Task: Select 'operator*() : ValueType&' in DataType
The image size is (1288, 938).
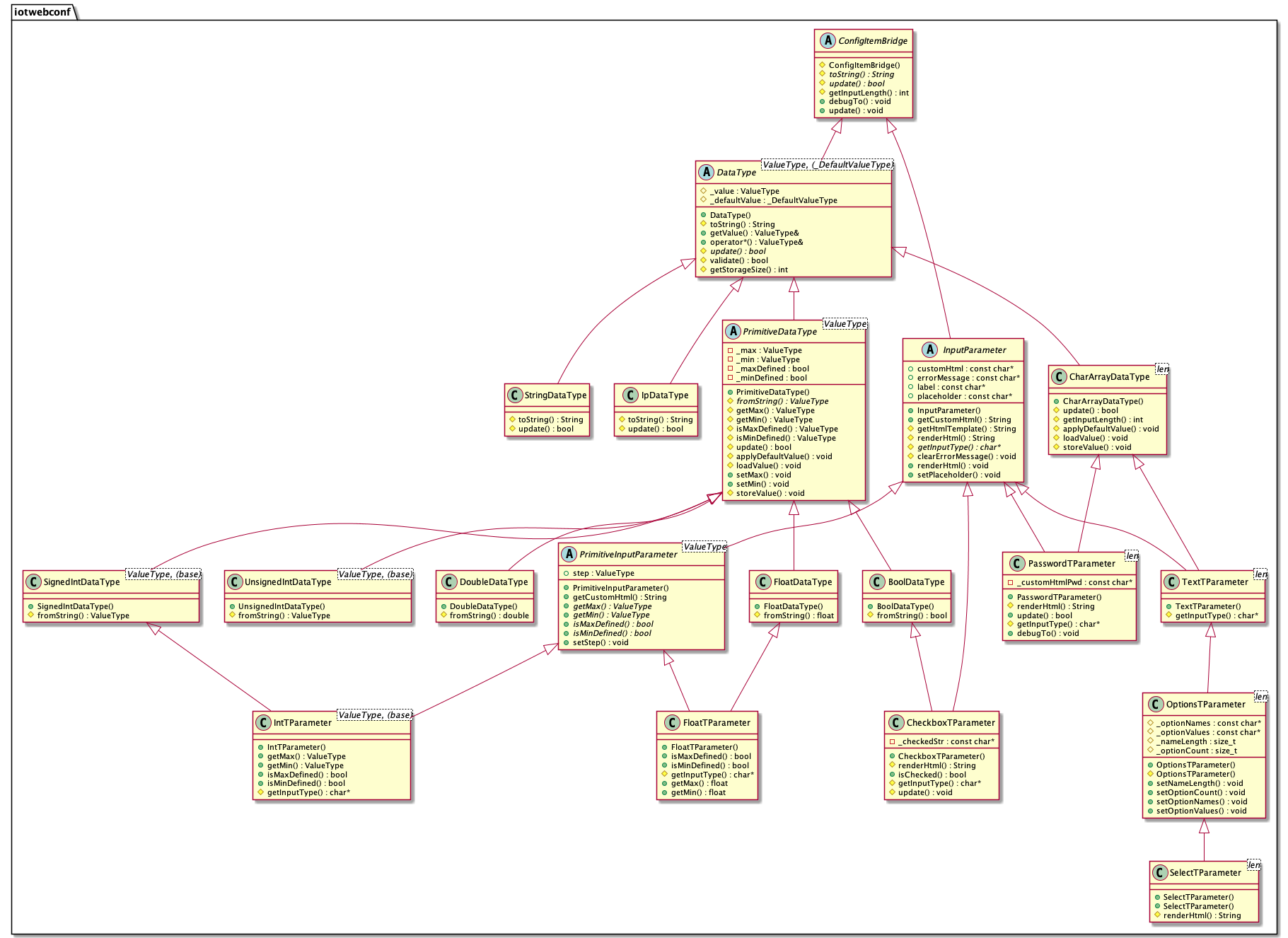Action: 757,242
